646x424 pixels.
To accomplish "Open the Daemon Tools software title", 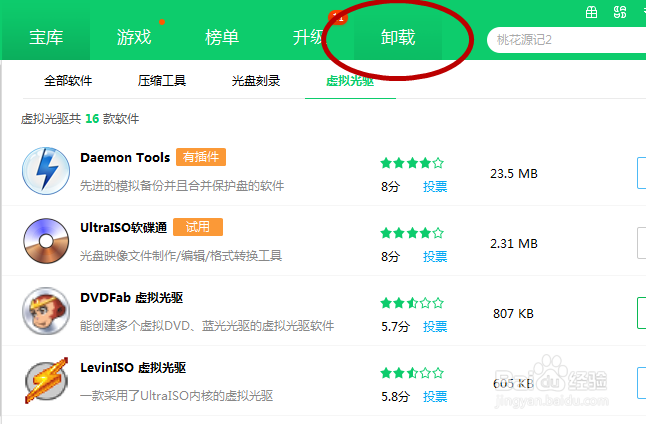I will pyautogui.click(x=125, y=157).
